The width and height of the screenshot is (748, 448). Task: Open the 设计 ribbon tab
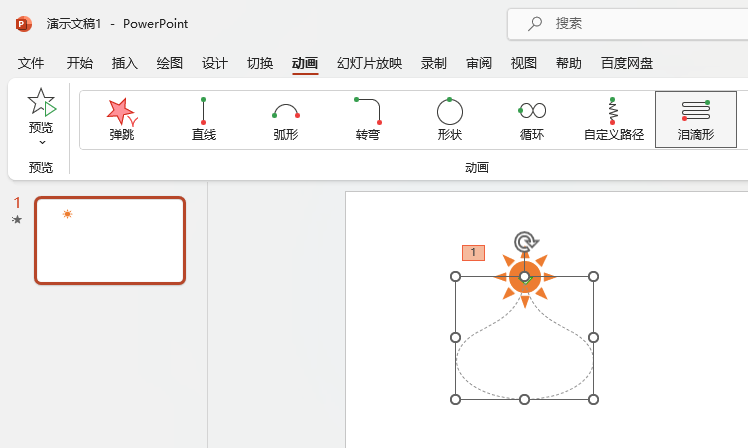click(215, 63)
